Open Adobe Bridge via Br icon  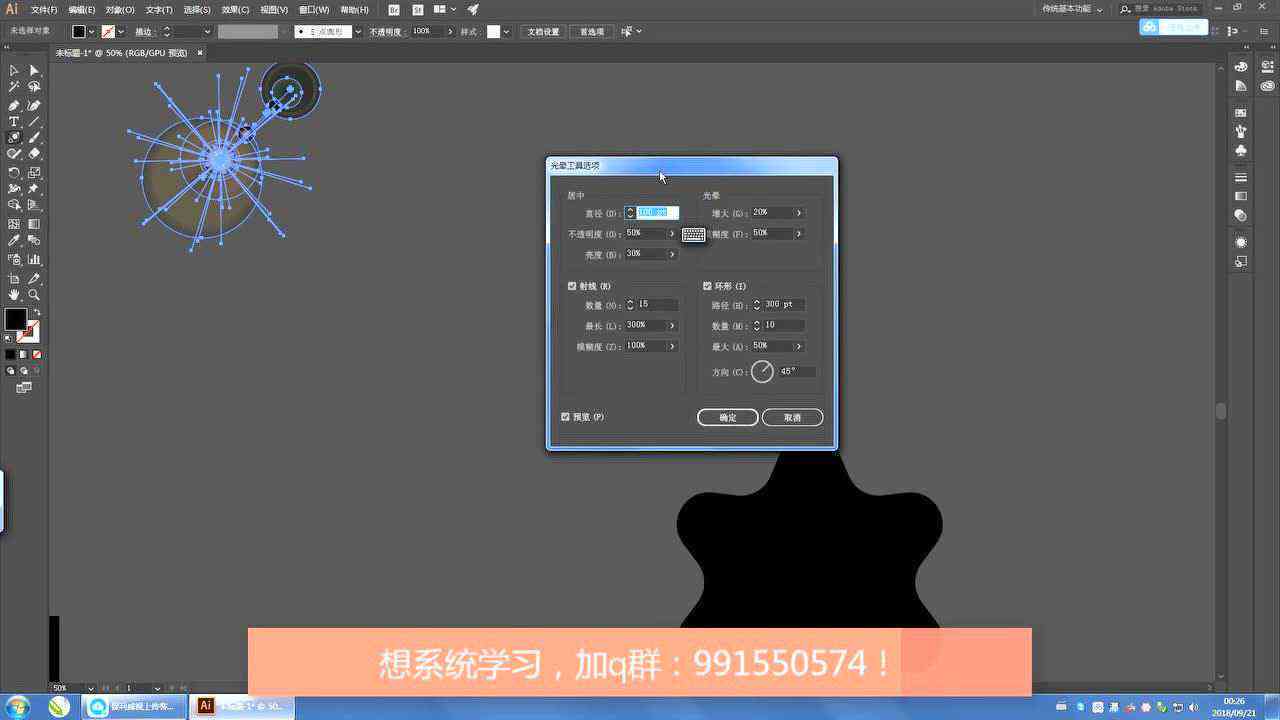tap(394, 9)
